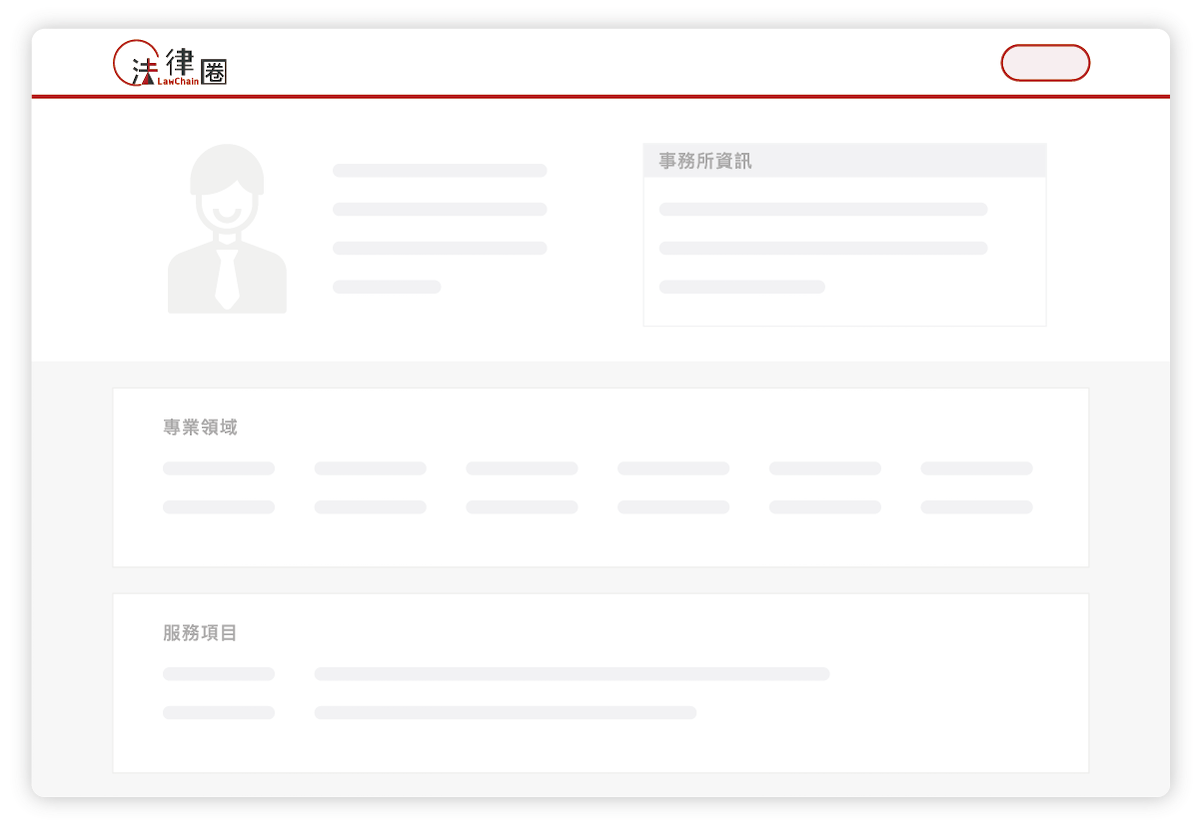Click the 服務項目 section heading
The image size is (1200, 830).
pos(198,633)
